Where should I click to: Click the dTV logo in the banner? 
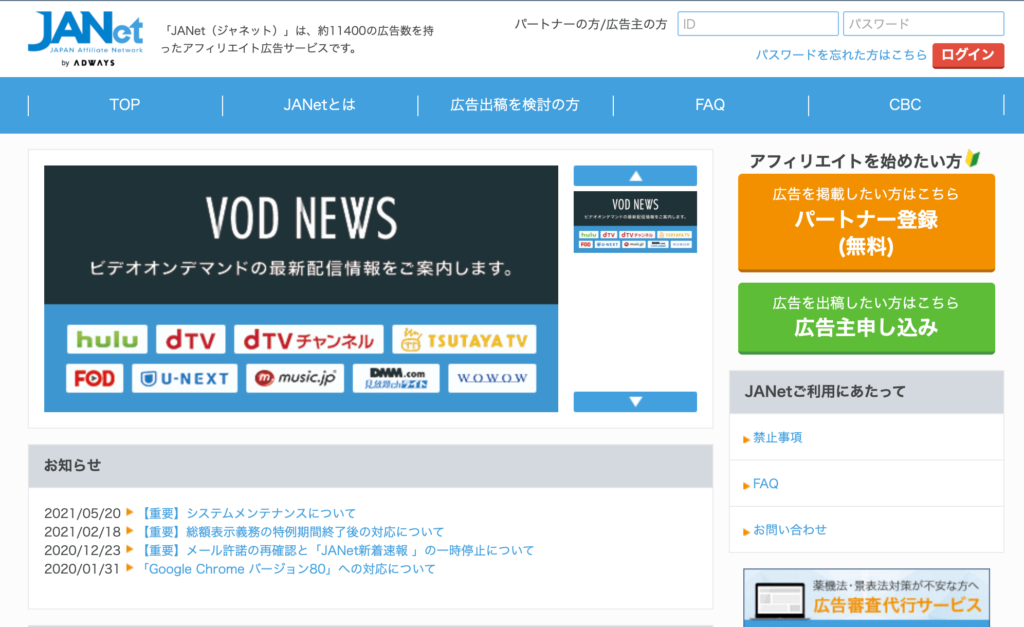coord(191,340)
